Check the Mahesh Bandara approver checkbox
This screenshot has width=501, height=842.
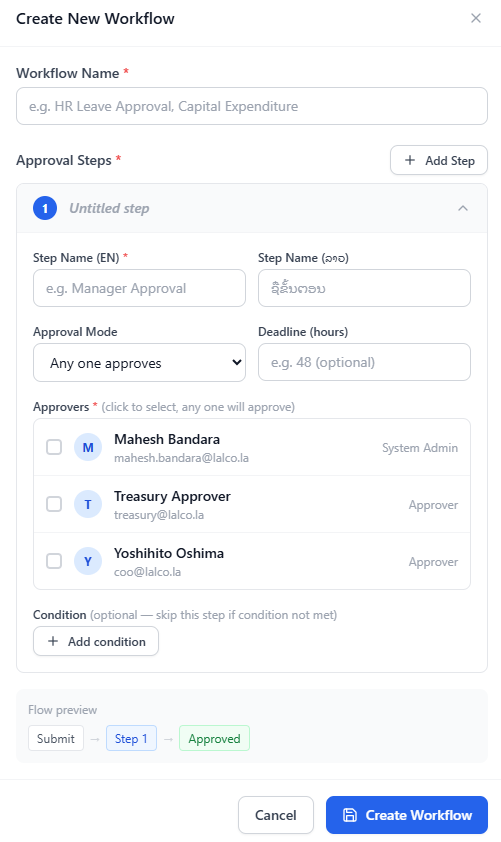coord(54,447)
